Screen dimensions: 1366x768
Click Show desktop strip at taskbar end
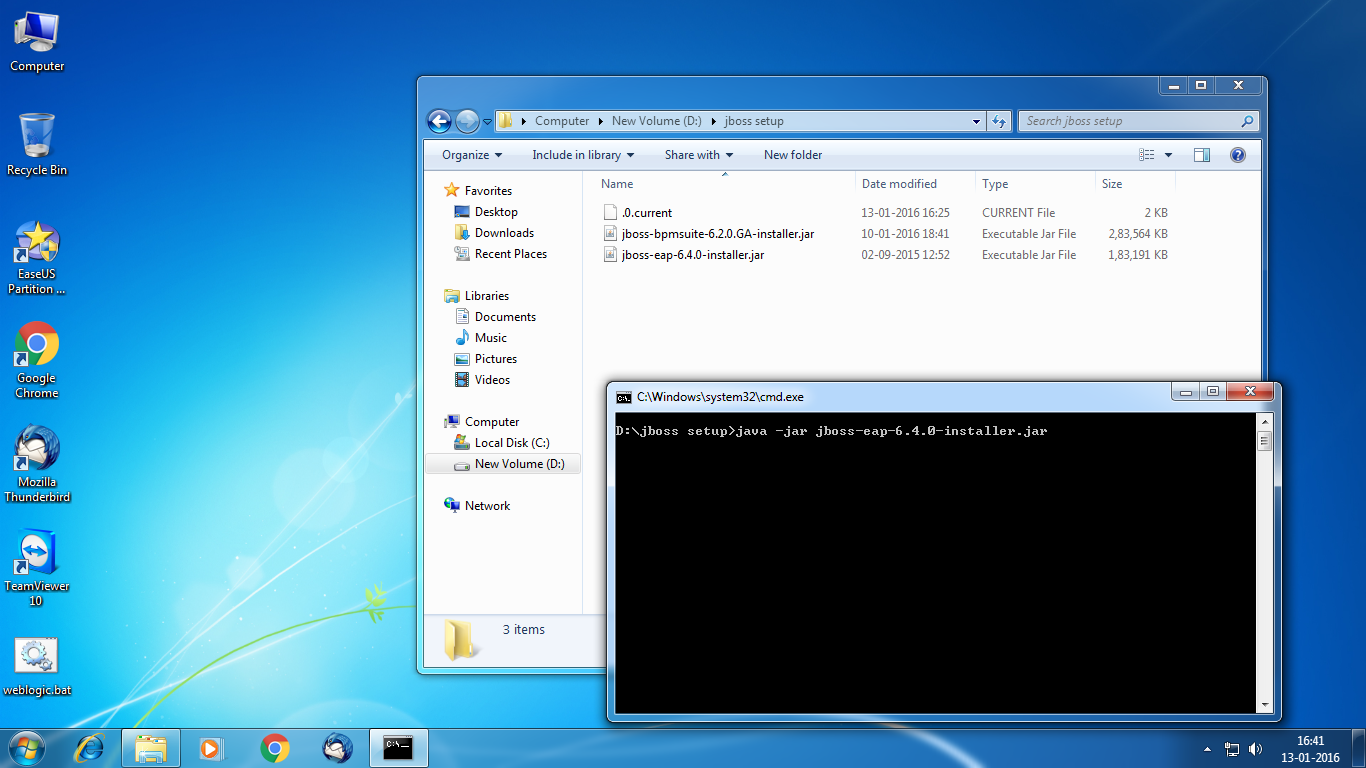click(x=1358, y=748)
